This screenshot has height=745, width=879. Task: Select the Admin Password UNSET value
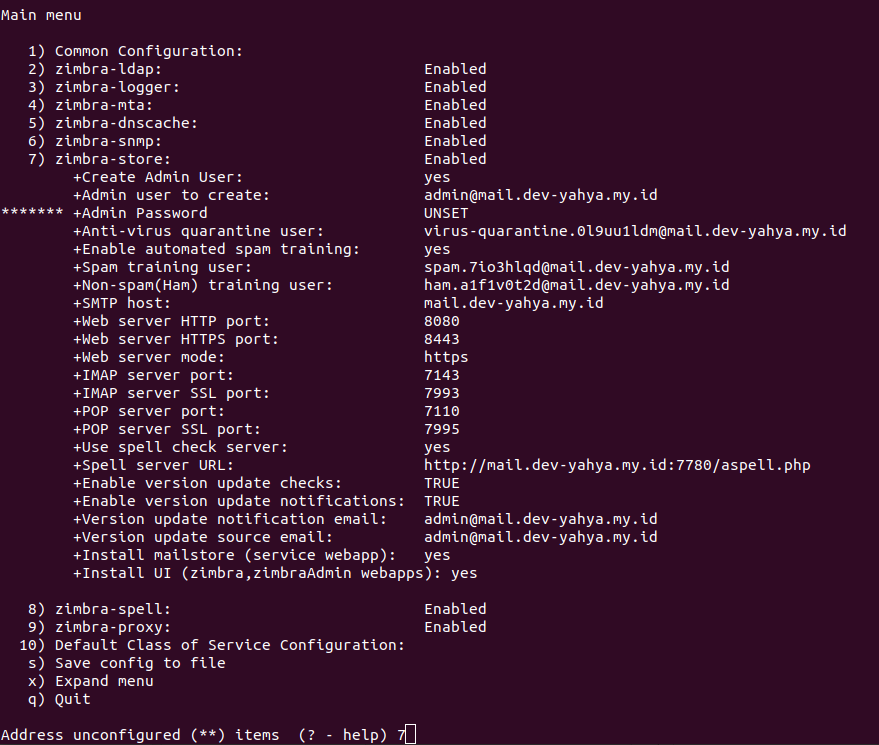point(446,214)
